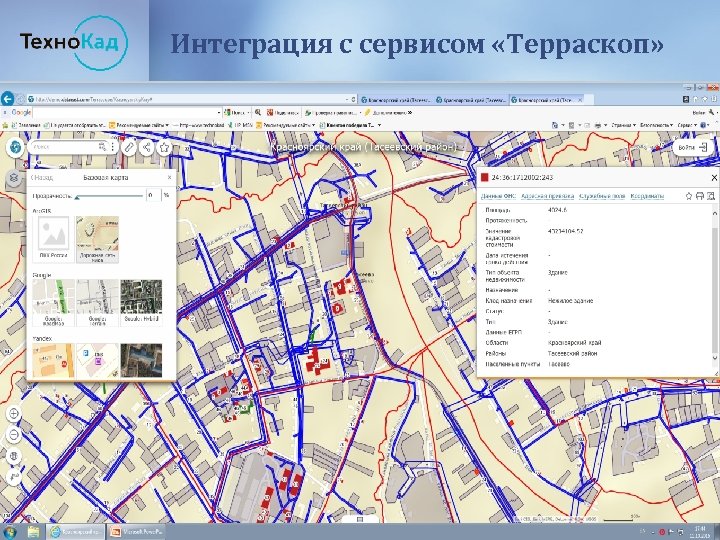The height and width of the screenshot is (540, 720).
Task: Select the Google roadmap basemap thumbnail
Action: coord(53,303)
